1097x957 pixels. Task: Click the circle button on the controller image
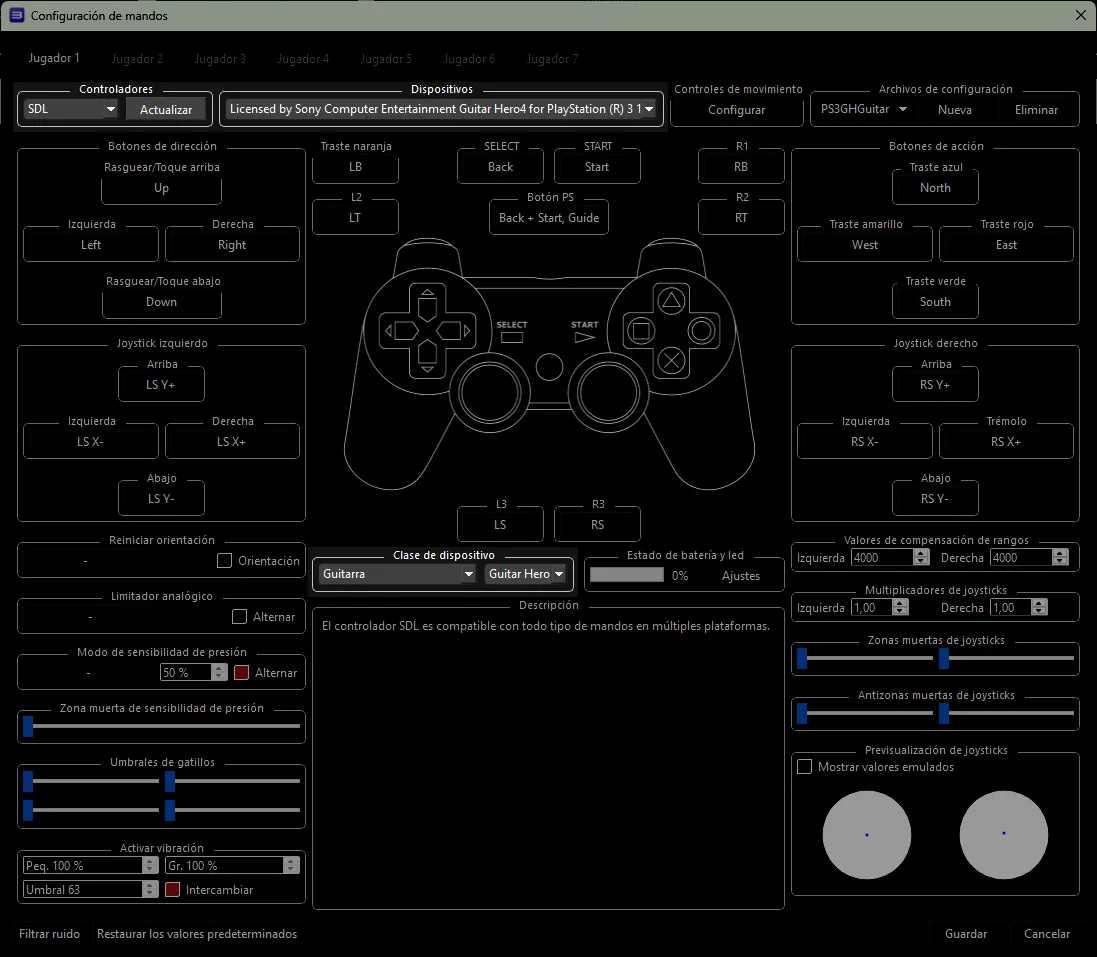702,331
